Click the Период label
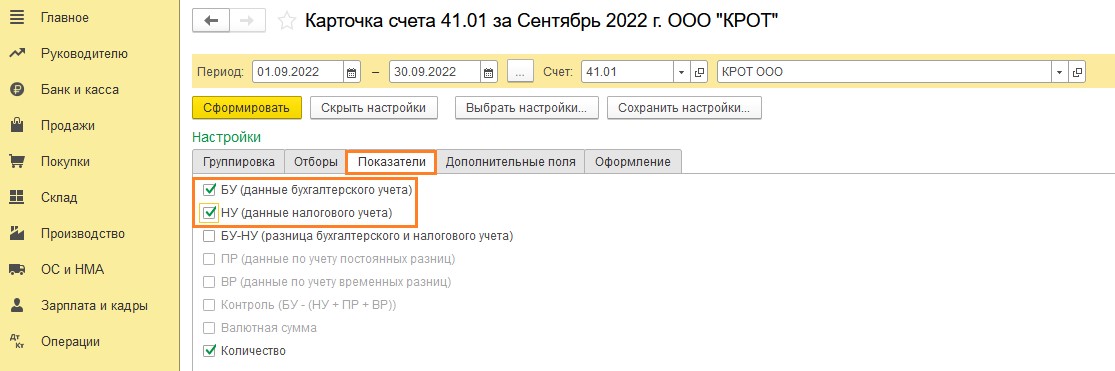Viewport: 1115px width, 371px height. pyautogui.click(x=220, y=72)
